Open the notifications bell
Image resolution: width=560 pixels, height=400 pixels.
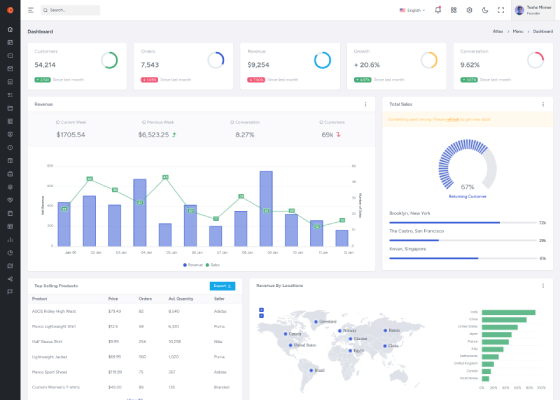click(x=438, y=10)
